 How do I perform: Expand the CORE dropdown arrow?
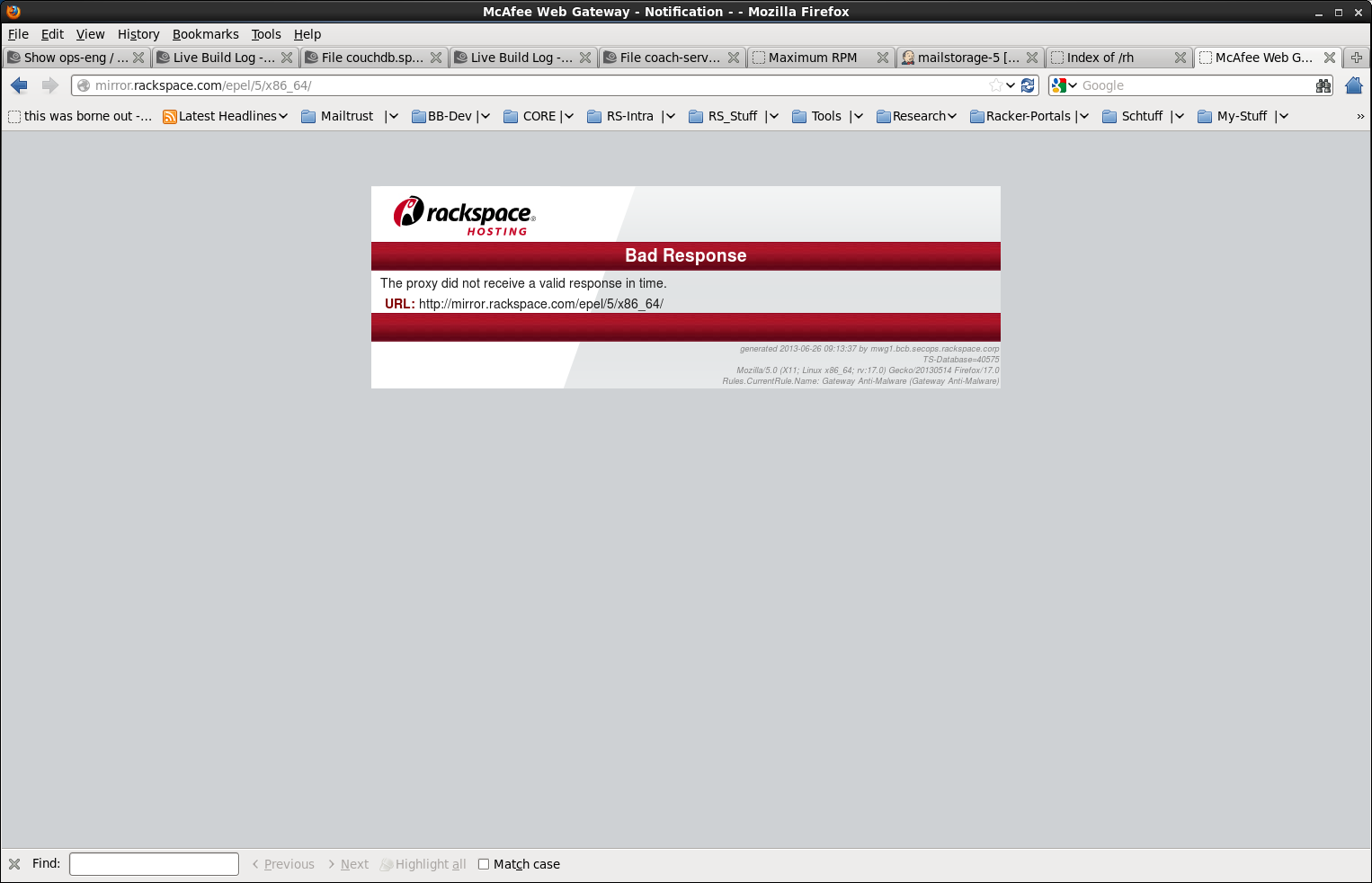point(569,116)
